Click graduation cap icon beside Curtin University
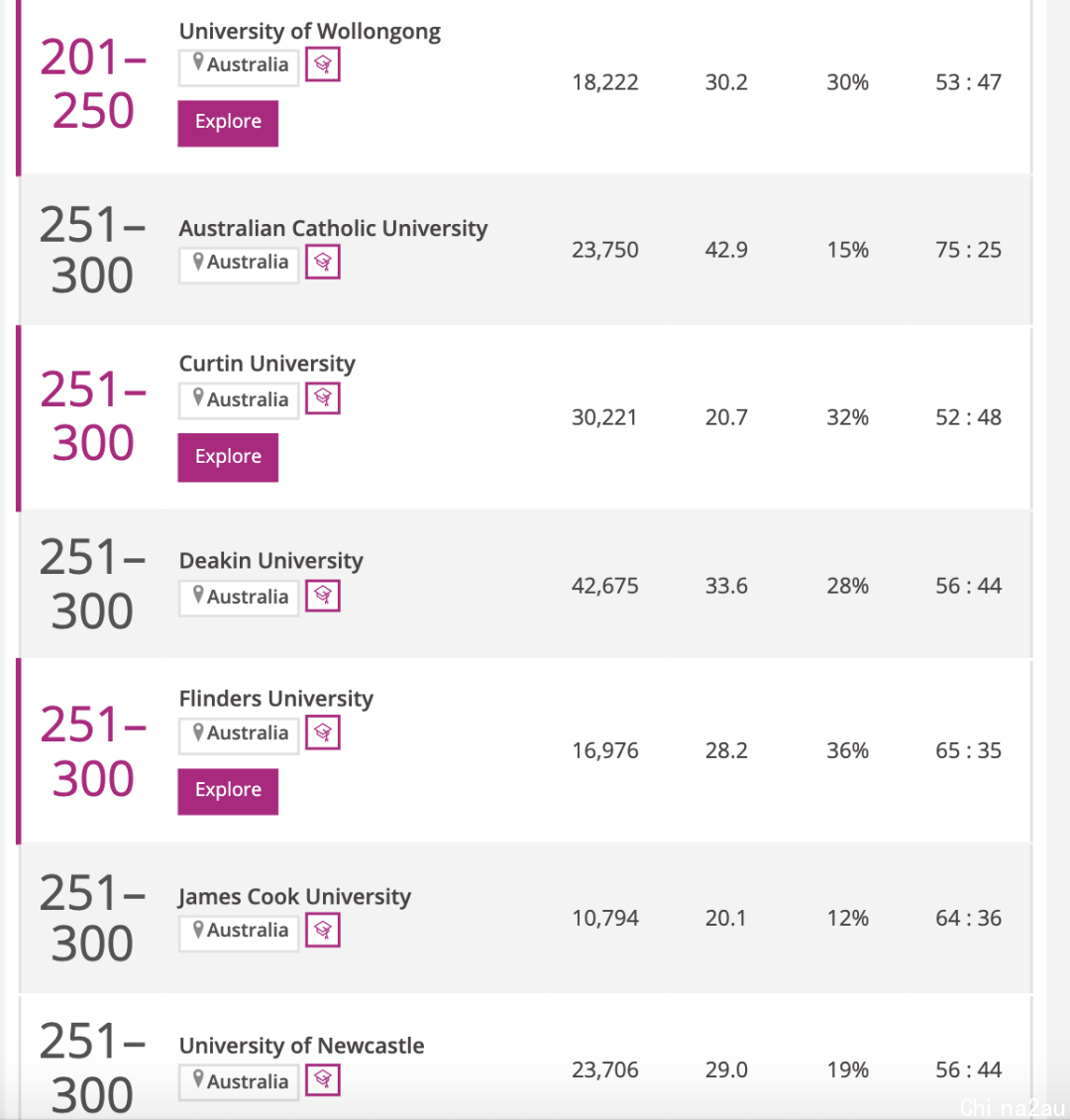Screen dimensions: 1070x1120 coord(323,397)
